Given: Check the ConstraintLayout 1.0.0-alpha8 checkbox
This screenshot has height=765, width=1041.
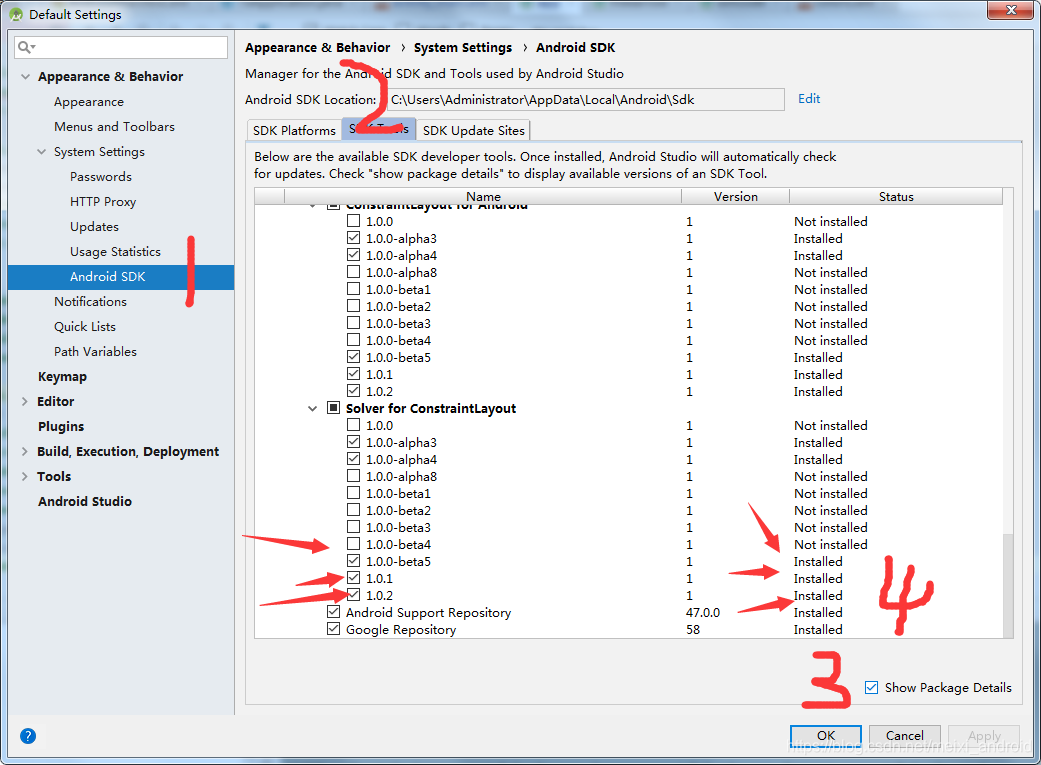Looking at the screenshot, I should (353, 272).
